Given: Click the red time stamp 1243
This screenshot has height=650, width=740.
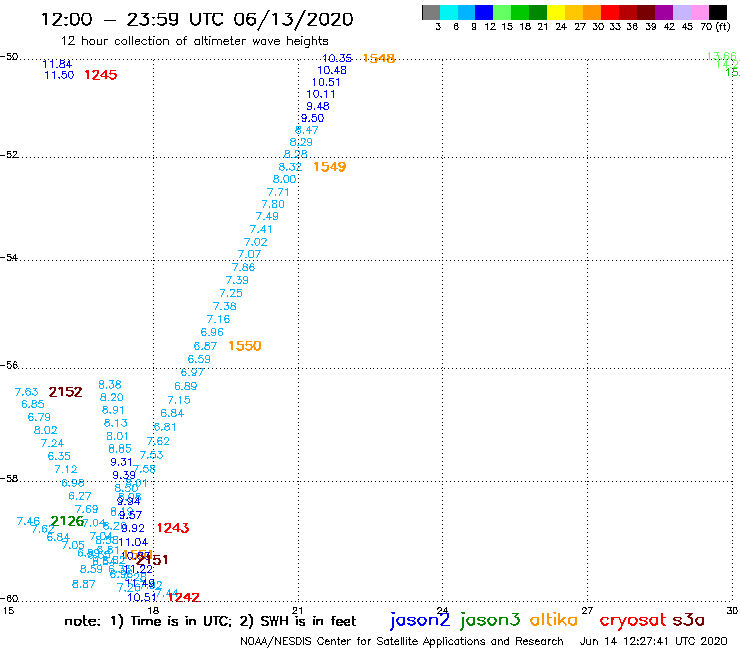Looking at the screenshot, I should pos(173,528).
